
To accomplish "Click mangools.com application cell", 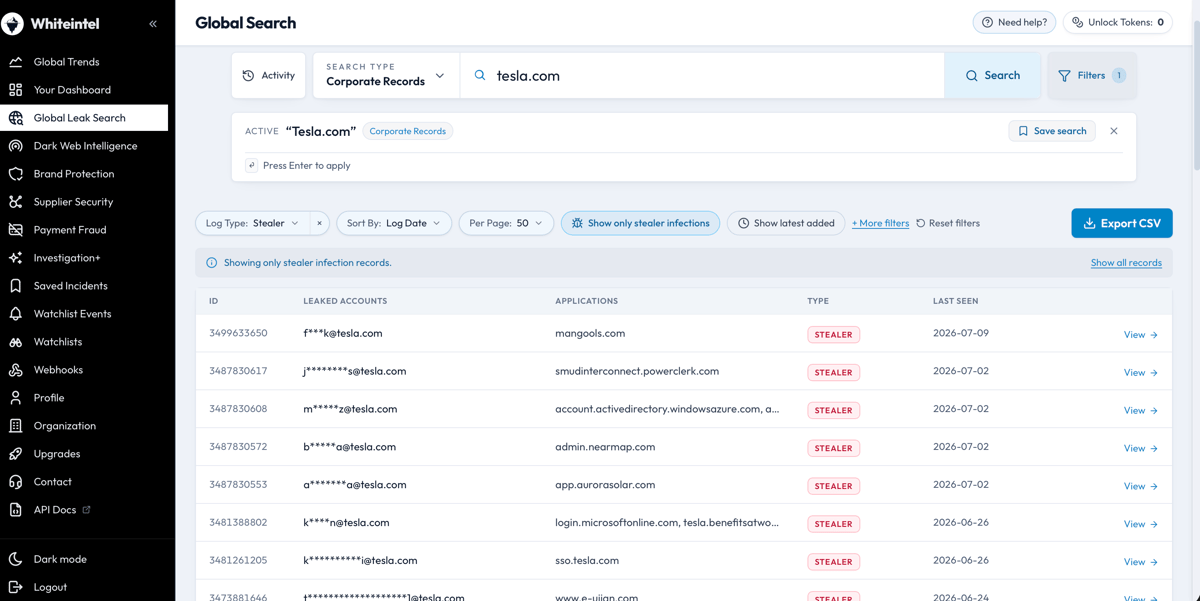I will tap(590, 333).
